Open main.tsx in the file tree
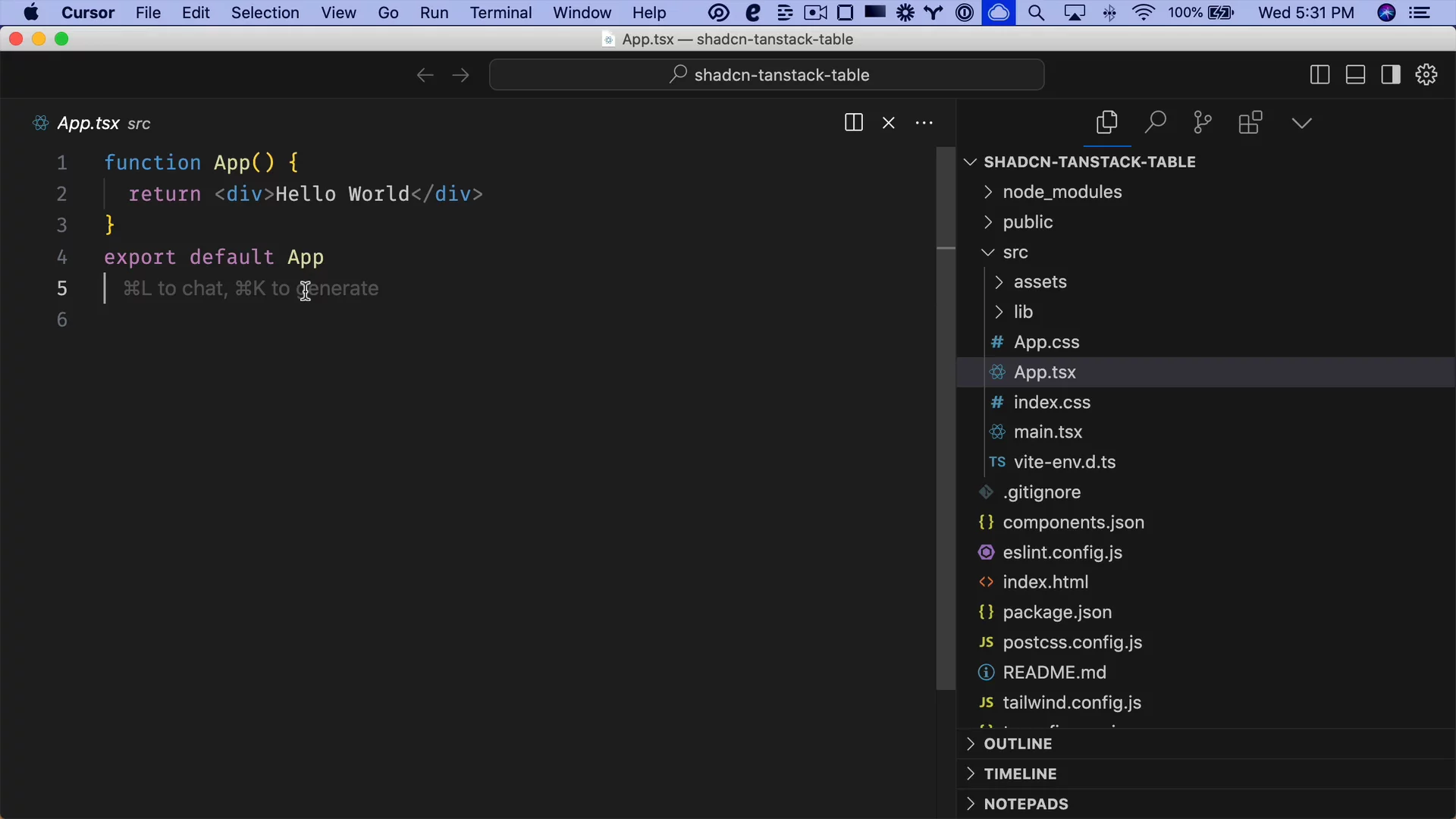The height and width of the screenshot is (819, 1456). (1048, 432)
